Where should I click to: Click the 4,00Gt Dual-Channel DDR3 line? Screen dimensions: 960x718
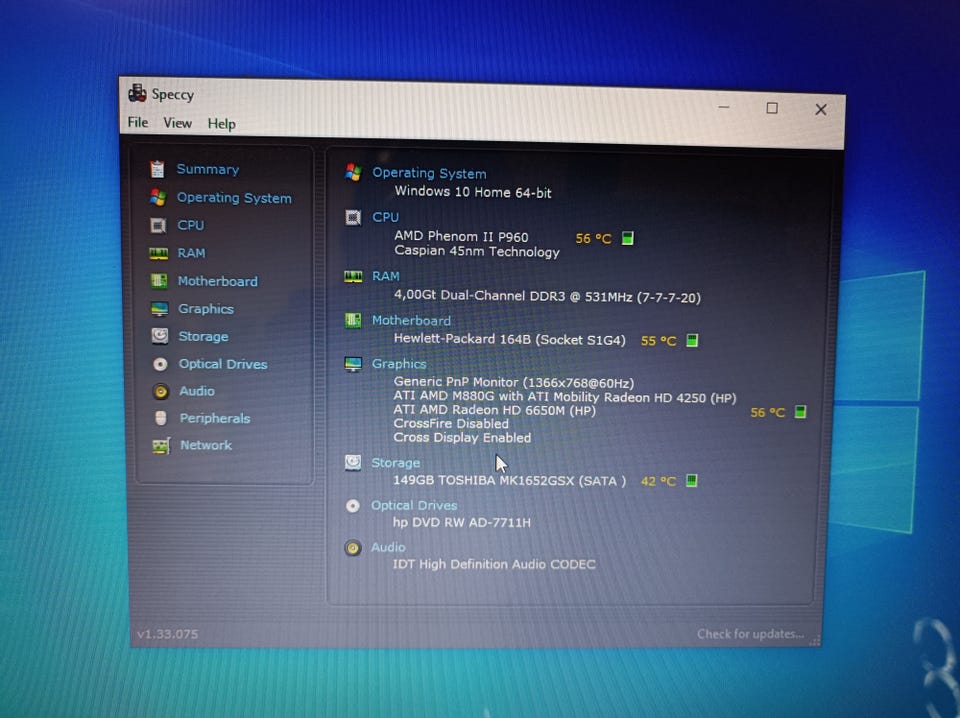point(547,296)
